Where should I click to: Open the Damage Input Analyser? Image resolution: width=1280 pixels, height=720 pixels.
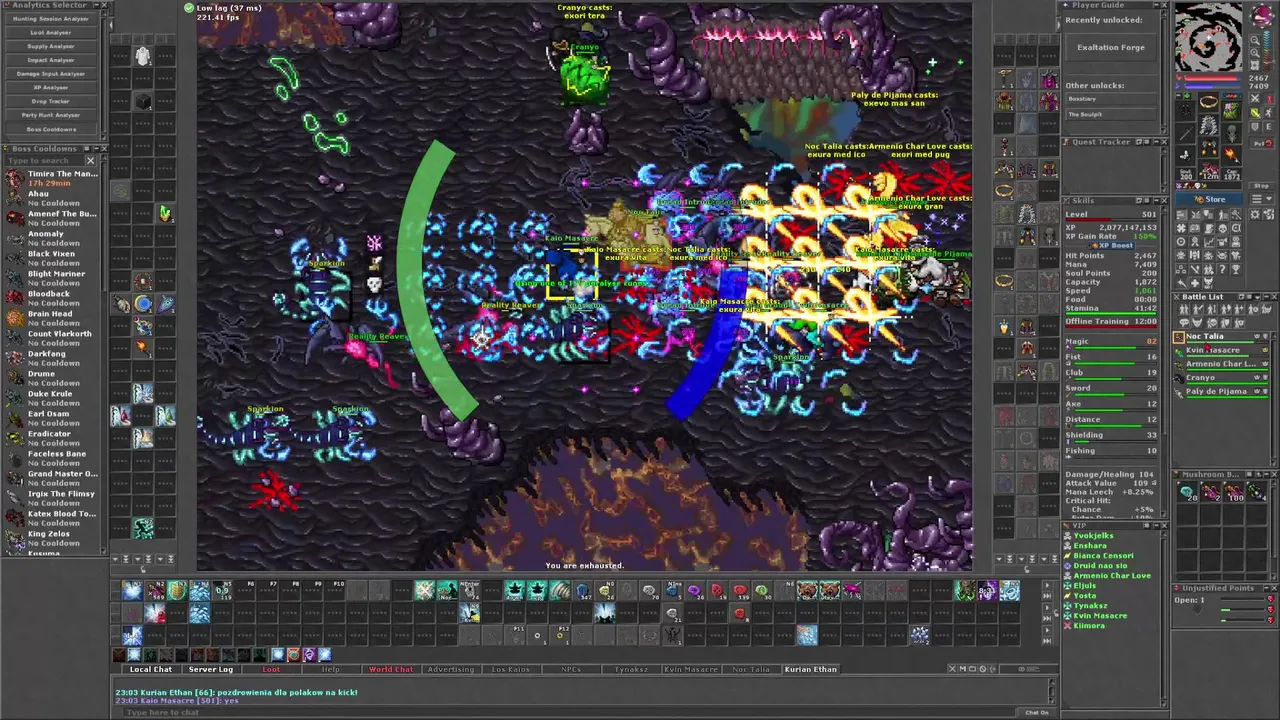pos(51,74)
